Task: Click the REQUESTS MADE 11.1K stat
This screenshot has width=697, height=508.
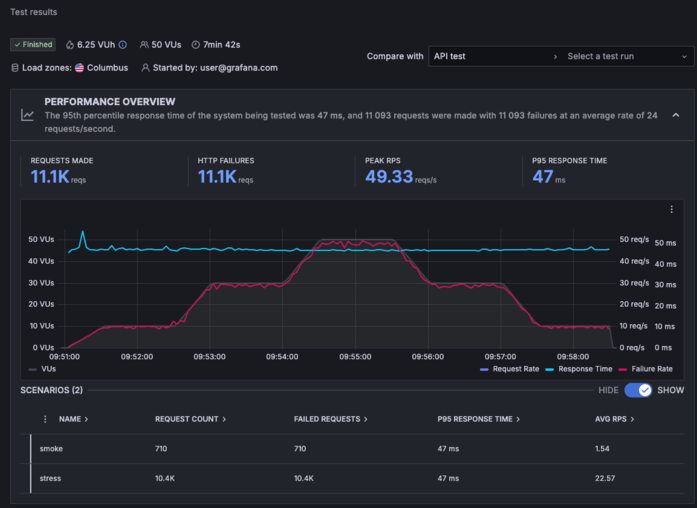Action: click(x=58, y=177)
